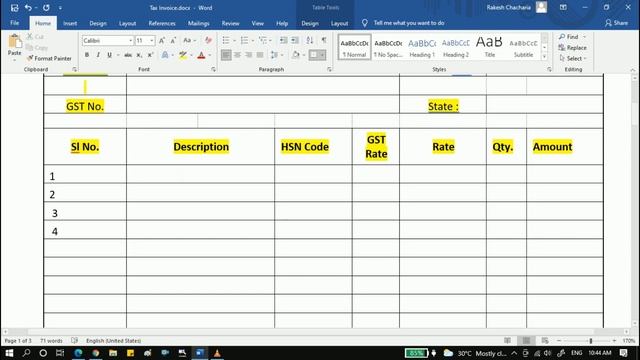
Task: Click the font color swatch button
Action: [201, 55]
